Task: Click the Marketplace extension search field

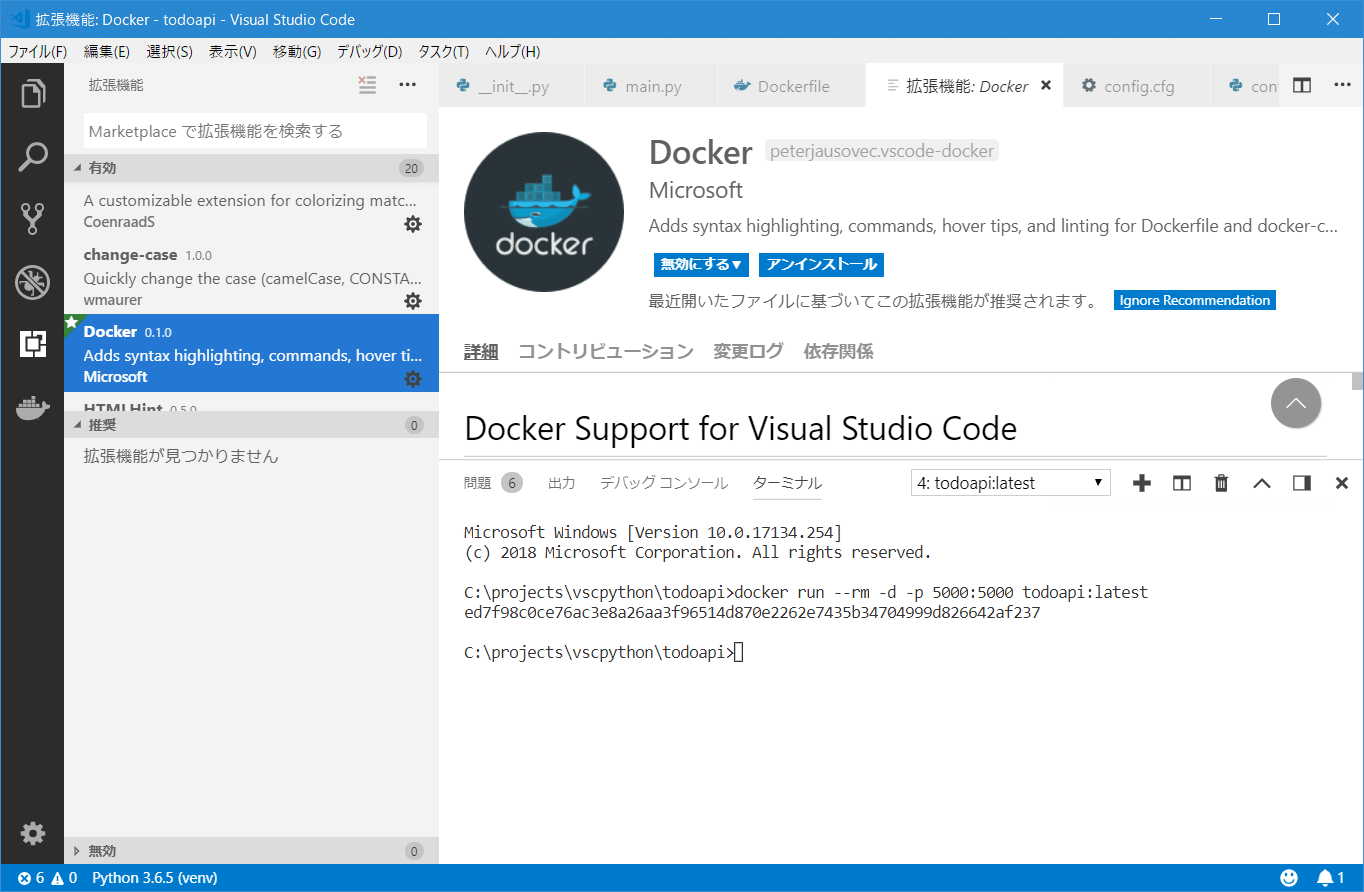Action: (253, 130)
